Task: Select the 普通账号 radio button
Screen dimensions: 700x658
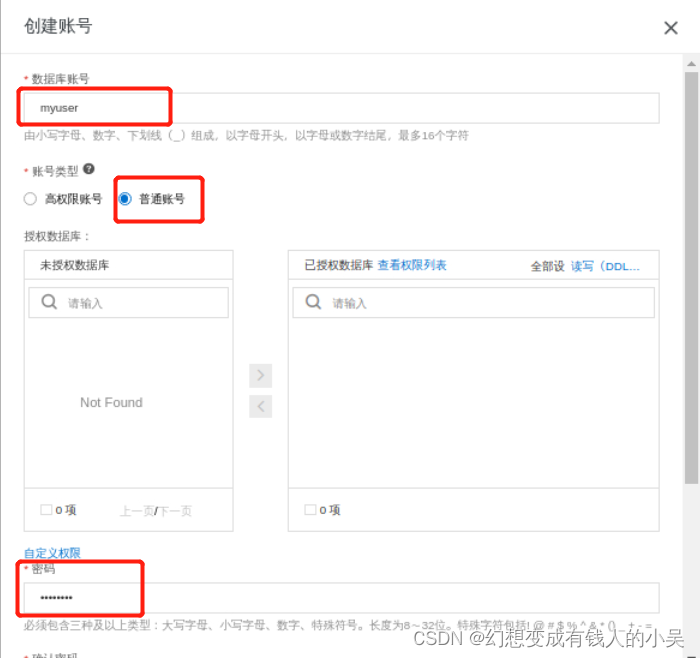Action: (x=125, y=199)
